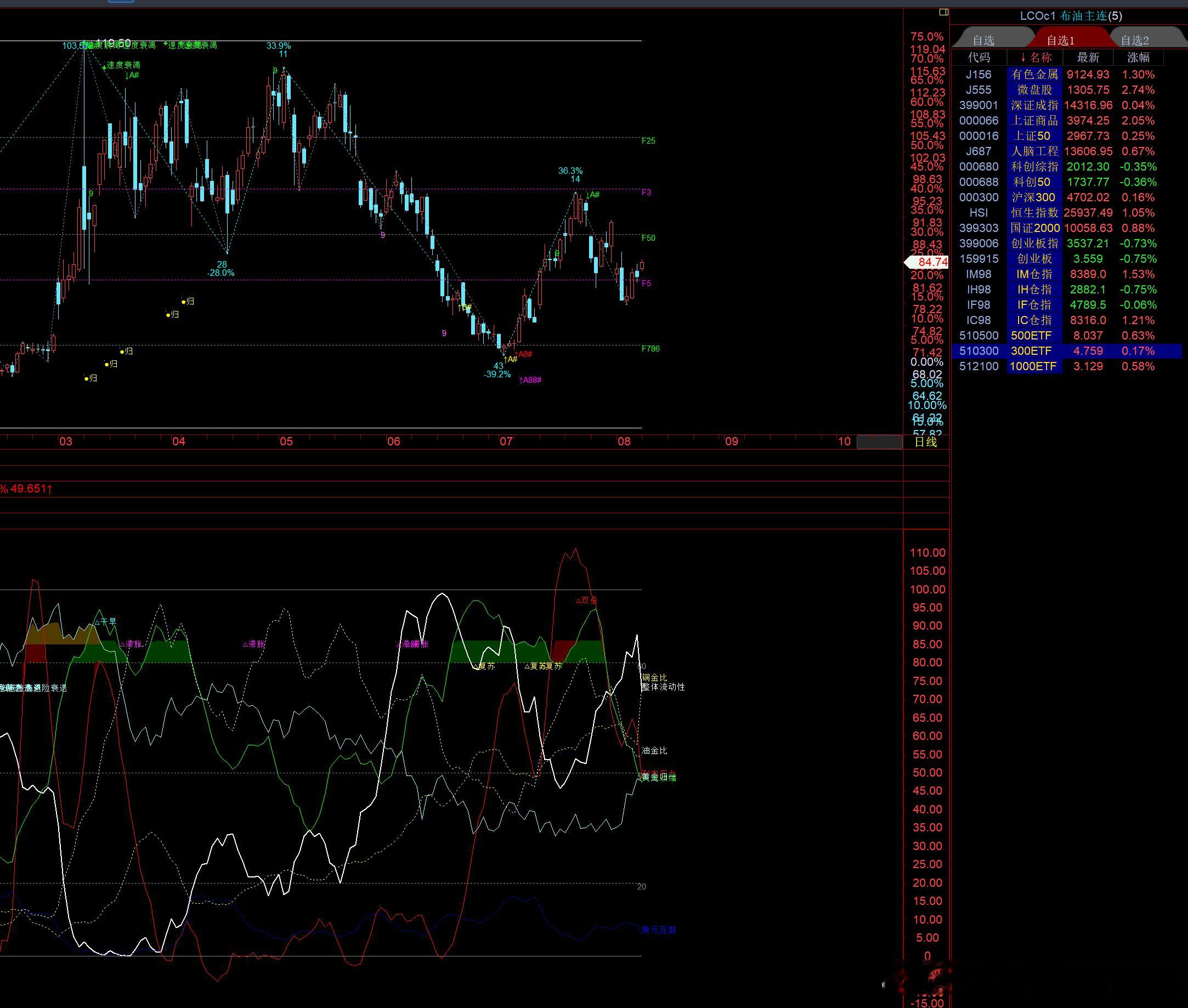This screenshot has height=1008, width=1188.
Task: Sort the watchlist by 代码 column
Action: pyautogui.click(x=979, y=57)
